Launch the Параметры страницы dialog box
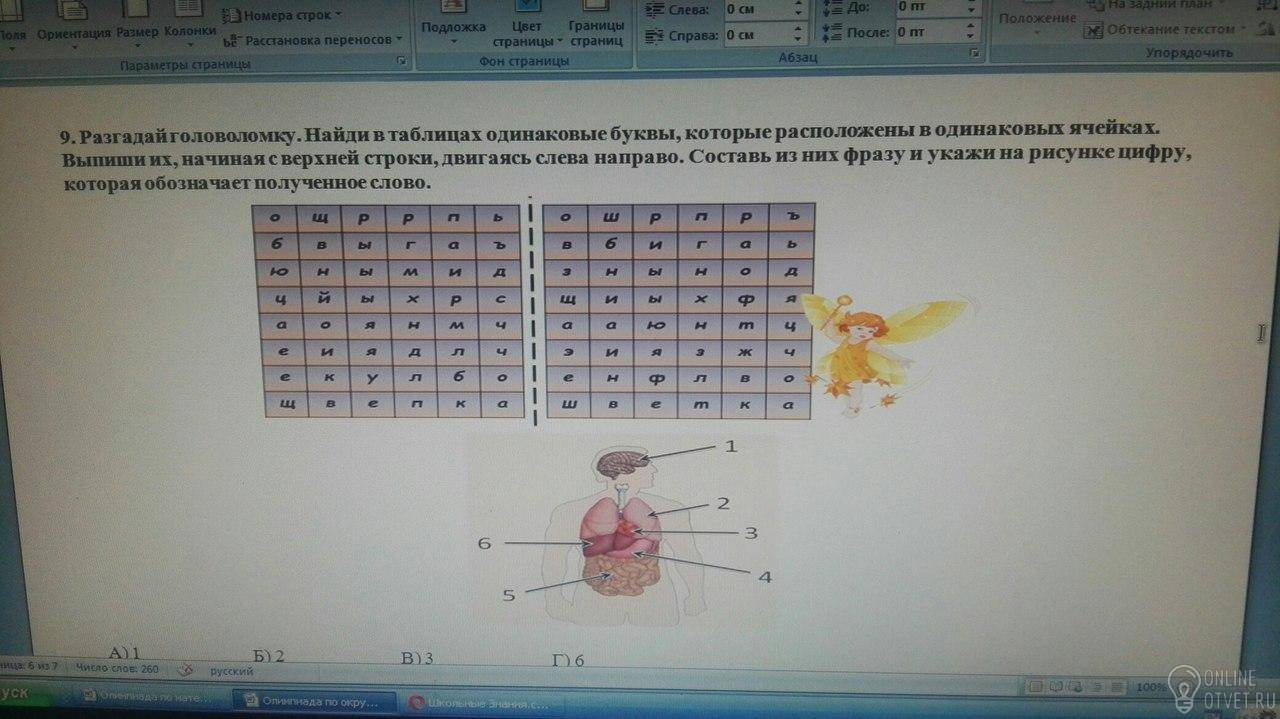The image size is (1280, 719). pyautogui.click(x=402, y=62)
